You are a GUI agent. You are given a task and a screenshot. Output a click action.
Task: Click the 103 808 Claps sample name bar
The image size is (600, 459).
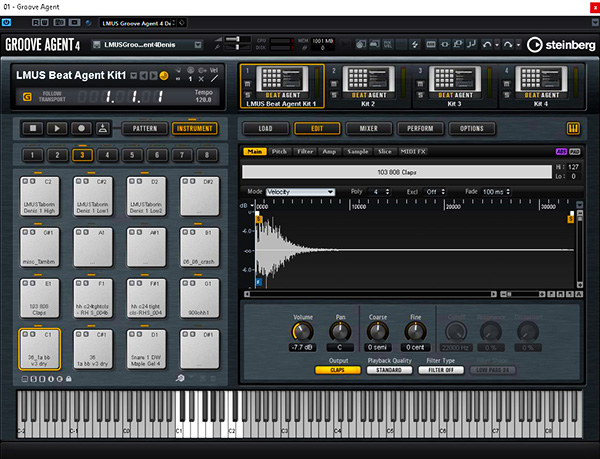tap(397, 172)
